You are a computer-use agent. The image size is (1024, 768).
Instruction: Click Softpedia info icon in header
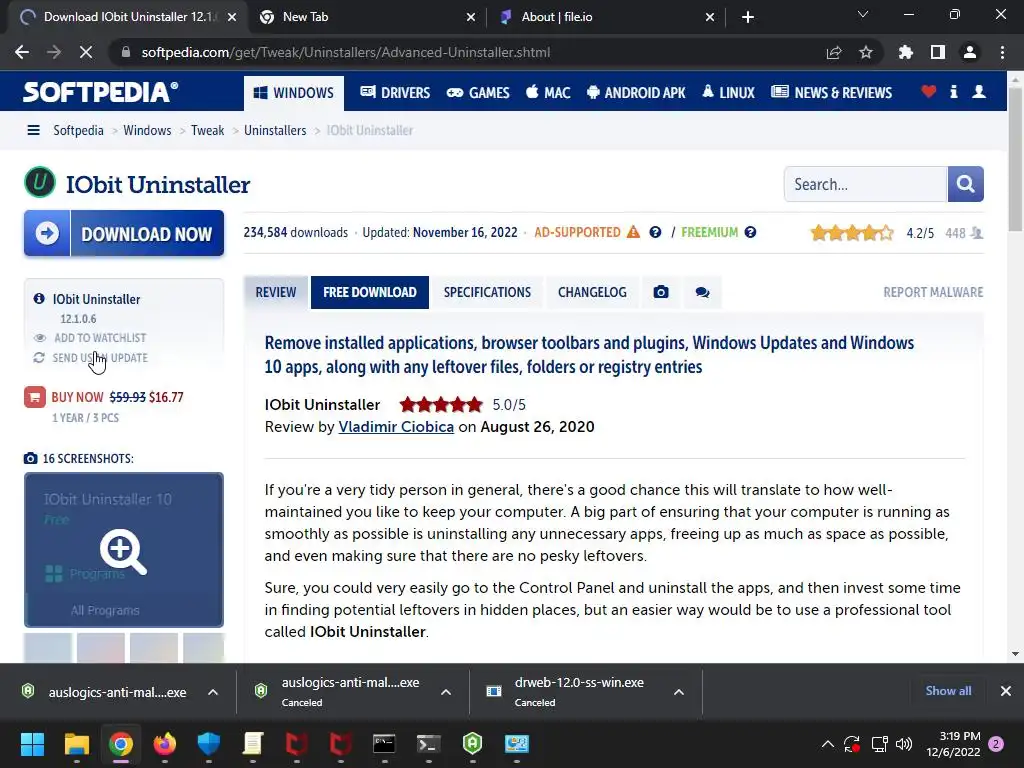coord(953,91)
